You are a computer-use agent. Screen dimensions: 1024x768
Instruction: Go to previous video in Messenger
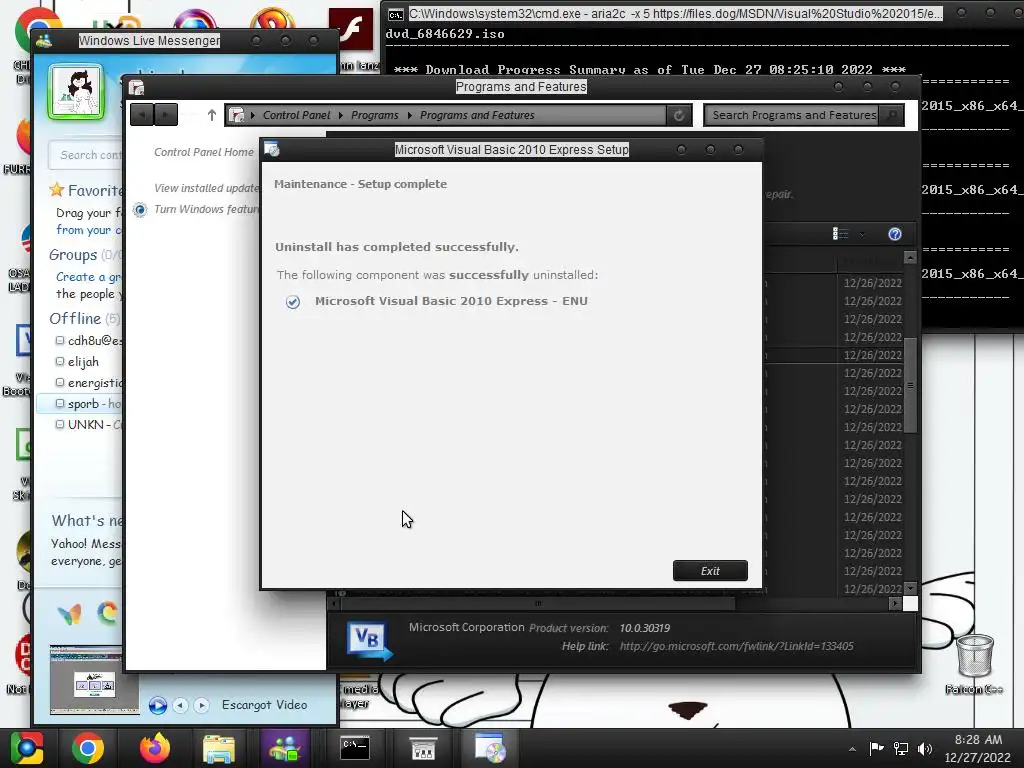pyautogui.click(x=180, y=705)
